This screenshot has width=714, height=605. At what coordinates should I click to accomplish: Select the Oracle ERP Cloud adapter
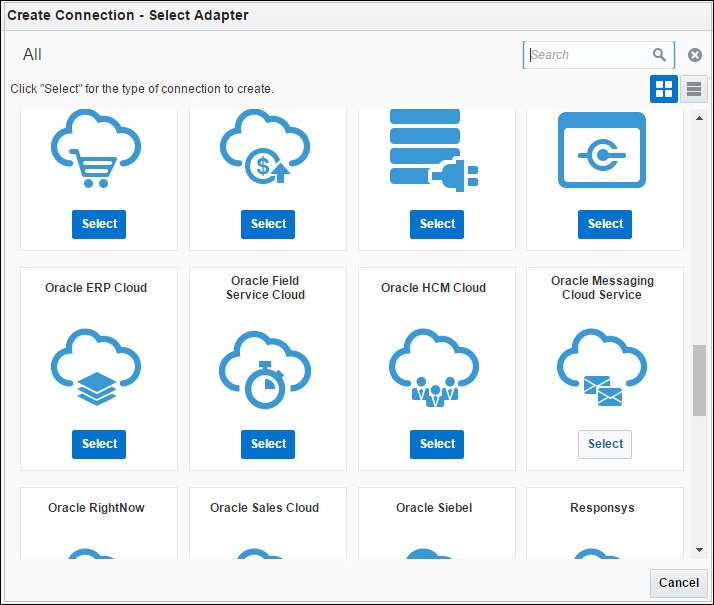(x=99, y=444)
